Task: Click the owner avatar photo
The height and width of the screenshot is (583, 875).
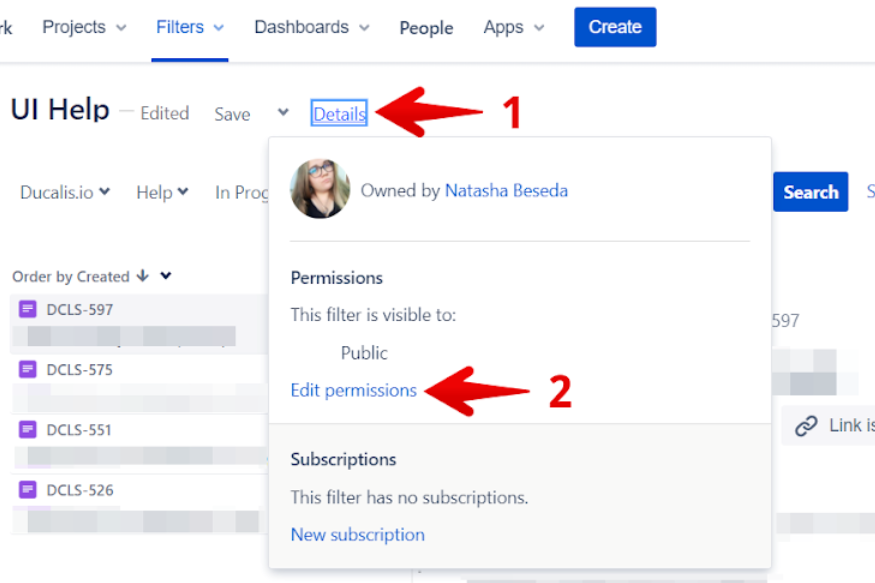Action: pyautogui.click(x=319, y=189)
